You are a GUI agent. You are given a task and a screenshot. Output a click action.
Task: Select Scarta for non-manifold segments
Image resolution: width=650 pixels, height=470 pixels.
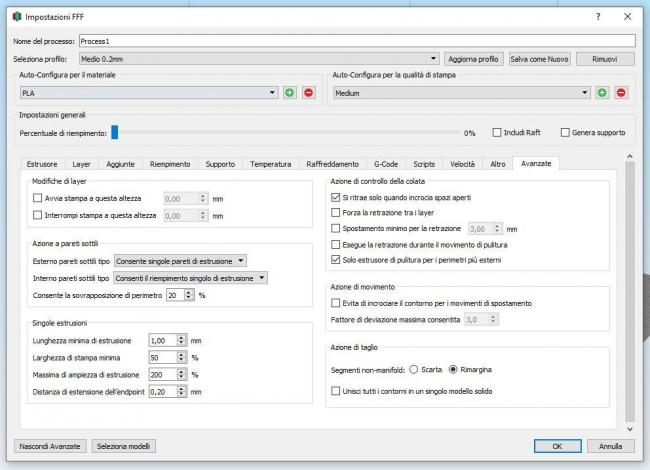point(414,368)
